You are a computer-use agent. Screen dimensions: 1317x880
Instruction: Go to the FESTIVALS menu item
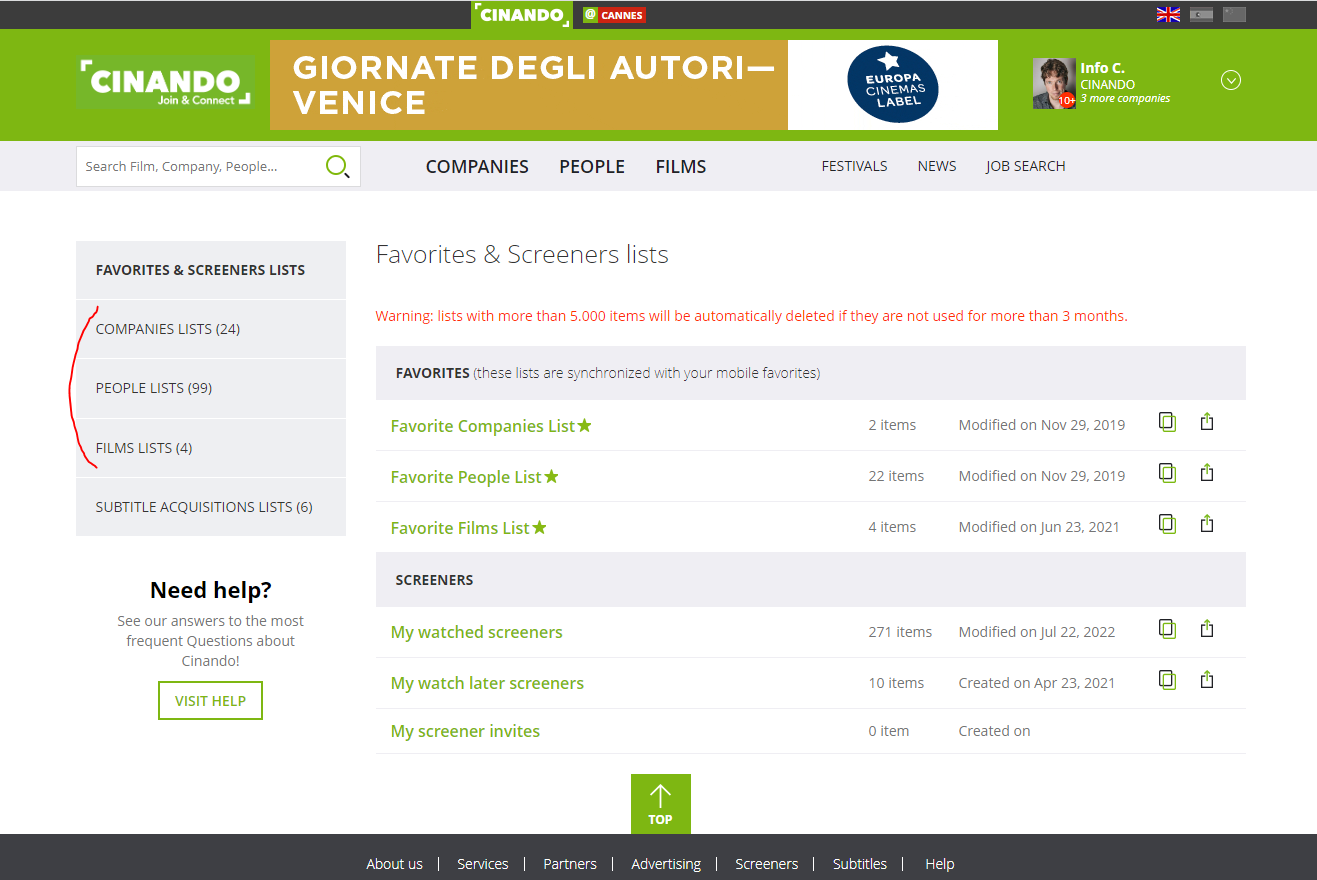pos(854,166)
